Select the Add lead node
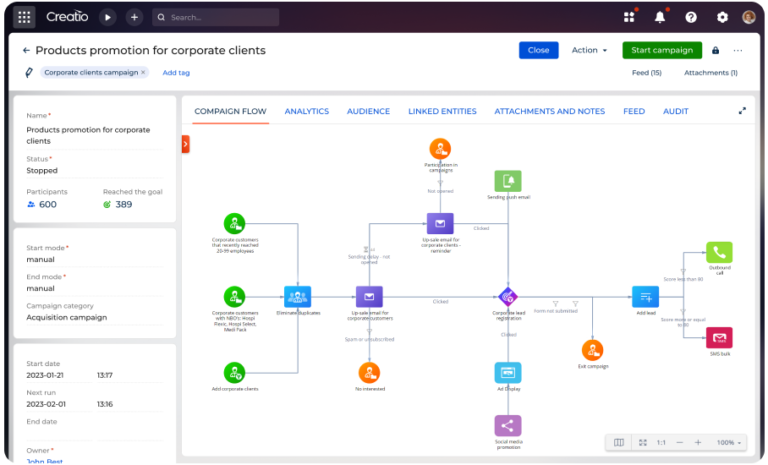This screenshot has height=465, width=768. coord(646,296)
